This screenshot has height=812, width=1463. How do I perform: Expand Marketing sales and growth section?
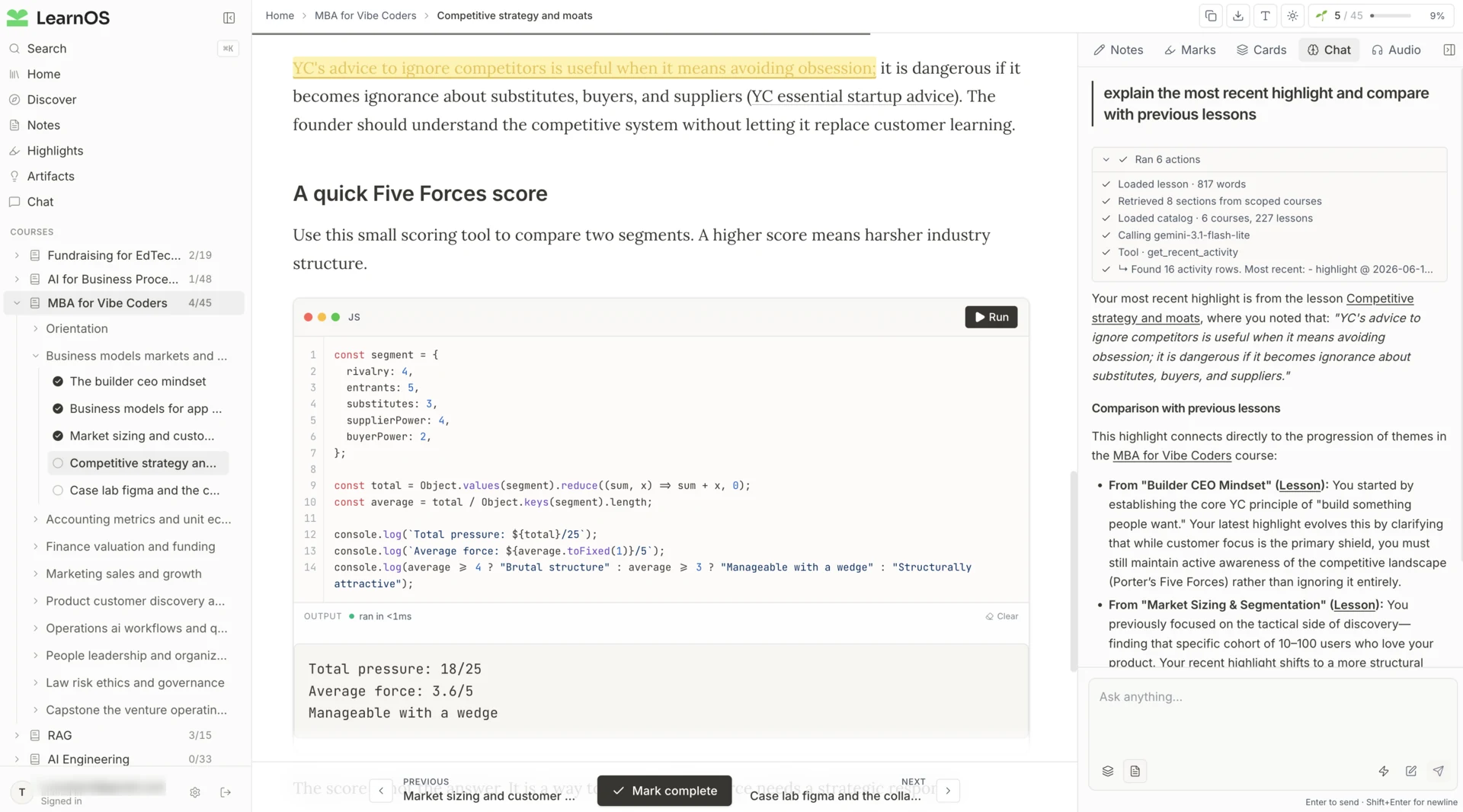[35, 574]
